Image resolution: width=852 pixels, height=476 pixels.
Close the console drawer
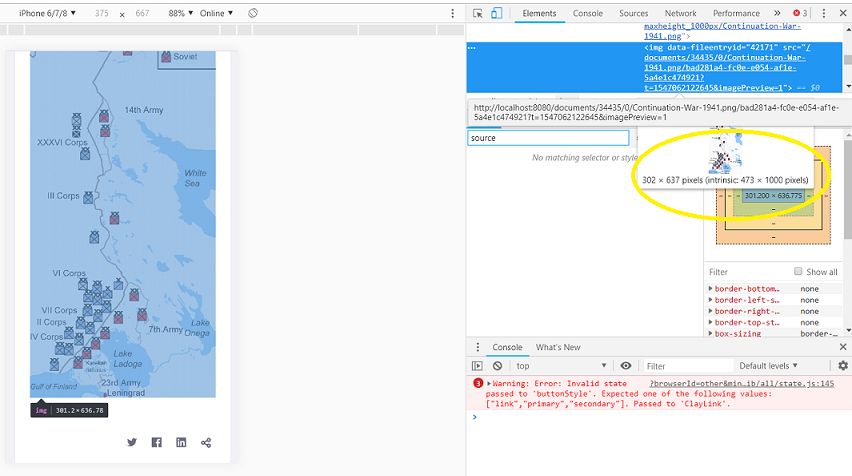pos(843,347)
